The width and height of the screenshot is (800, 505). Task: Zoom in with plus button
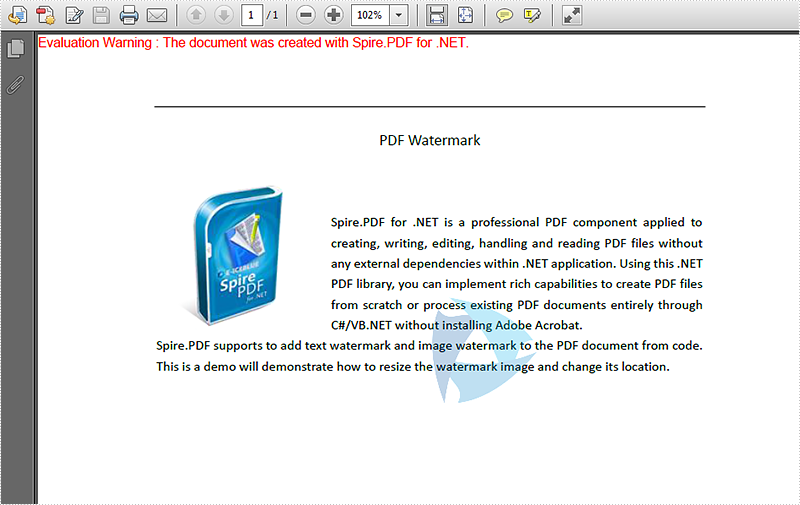click(x=334, y=15)
